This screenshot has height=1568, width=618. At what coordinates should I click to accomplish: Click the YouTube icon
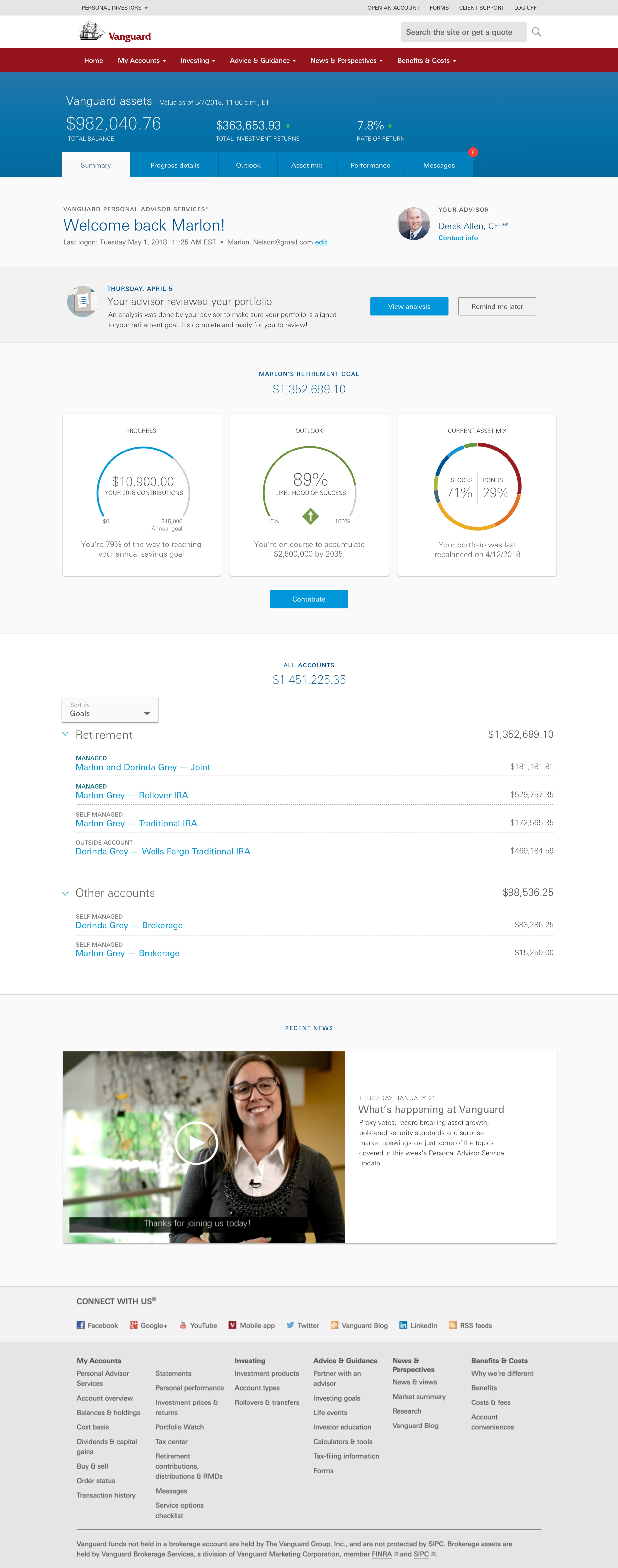point(183,1325)
